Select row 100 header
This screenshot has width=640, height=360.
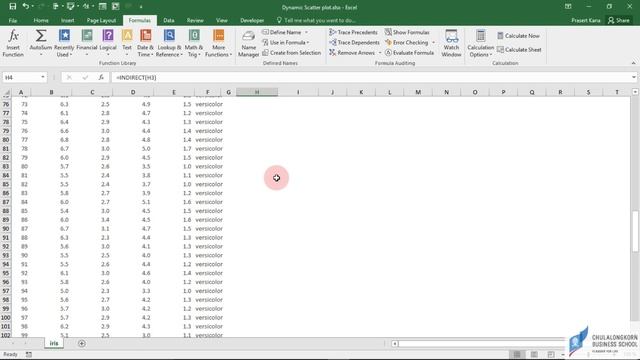point(6,317)
